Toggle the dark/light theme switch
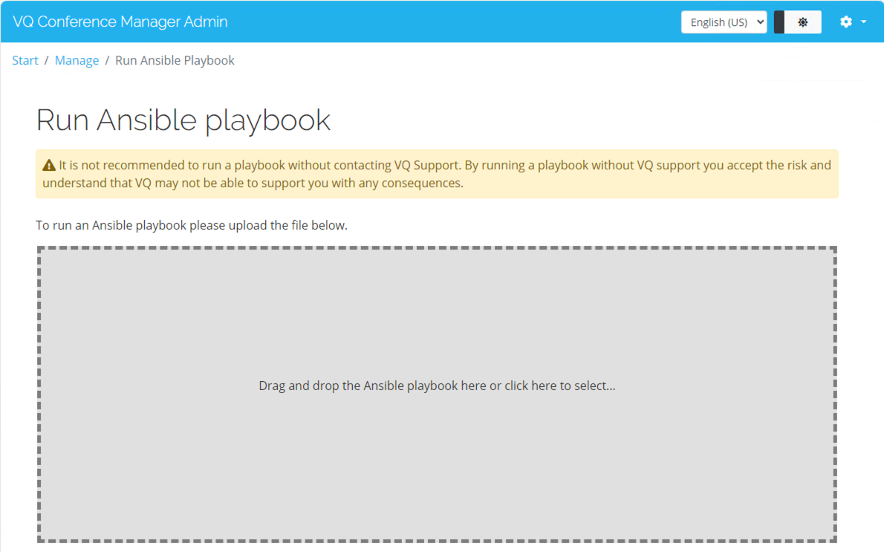Screen dimensions: 884x552 [x=798, y=22]
